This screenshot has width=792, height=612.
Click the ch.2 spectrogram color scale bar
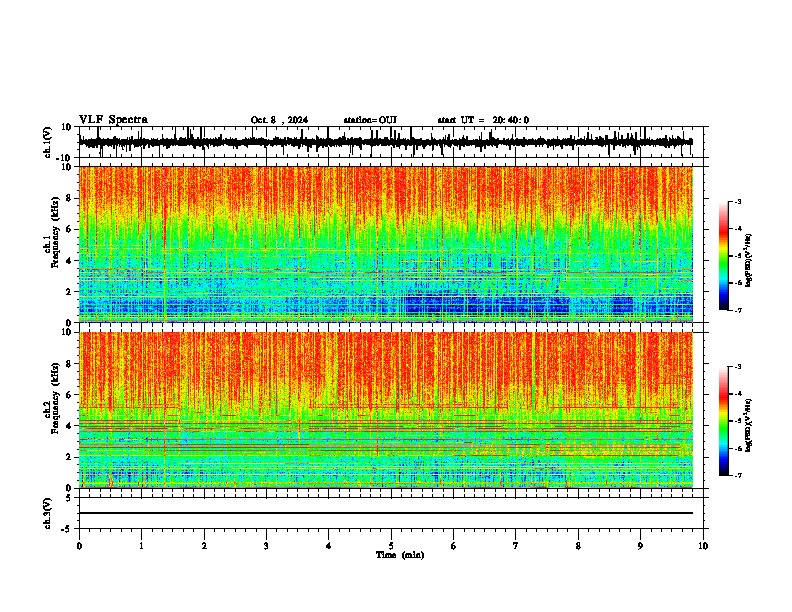tap(723, 421)
